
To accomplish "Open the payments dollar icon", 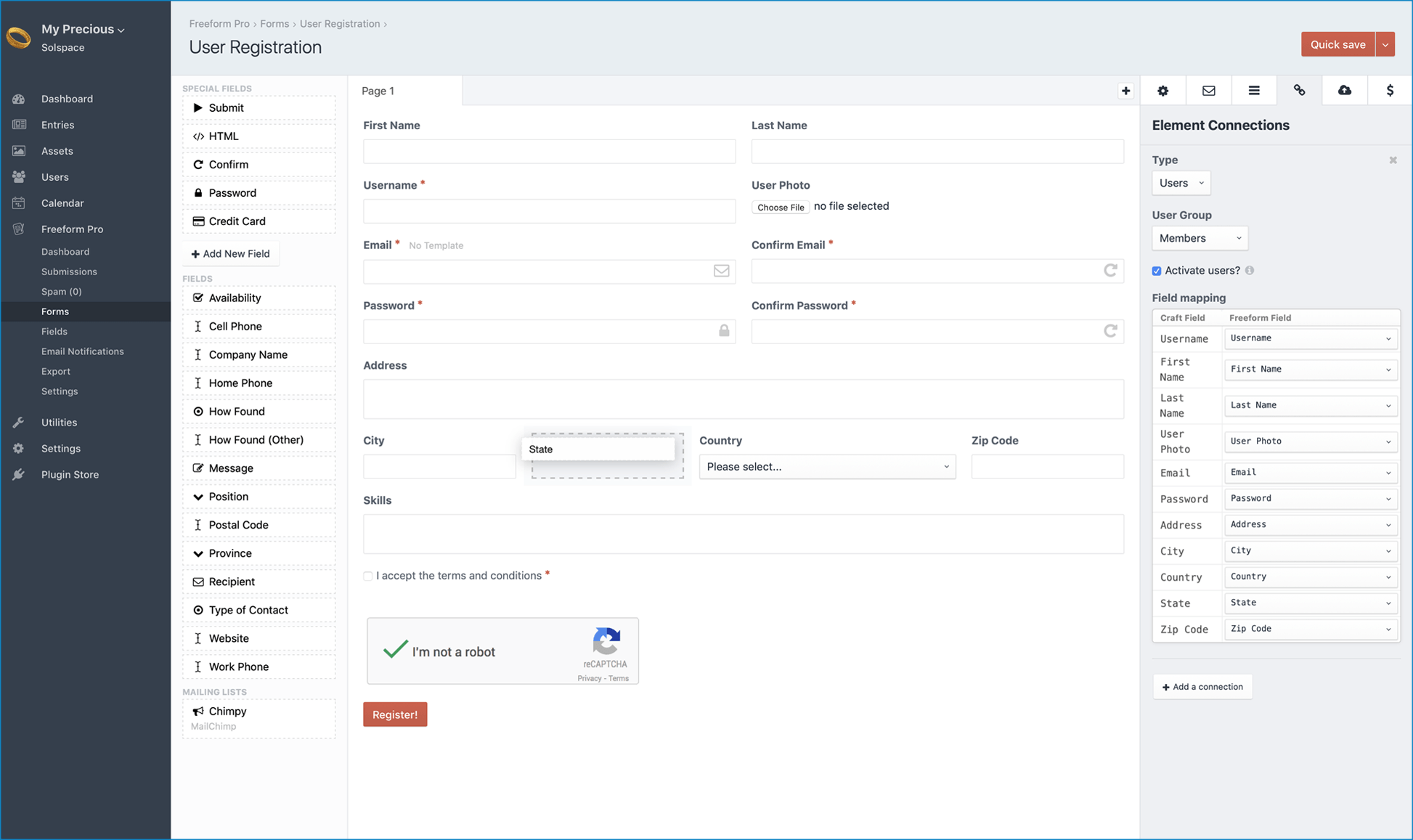I will coord(1390,90).
